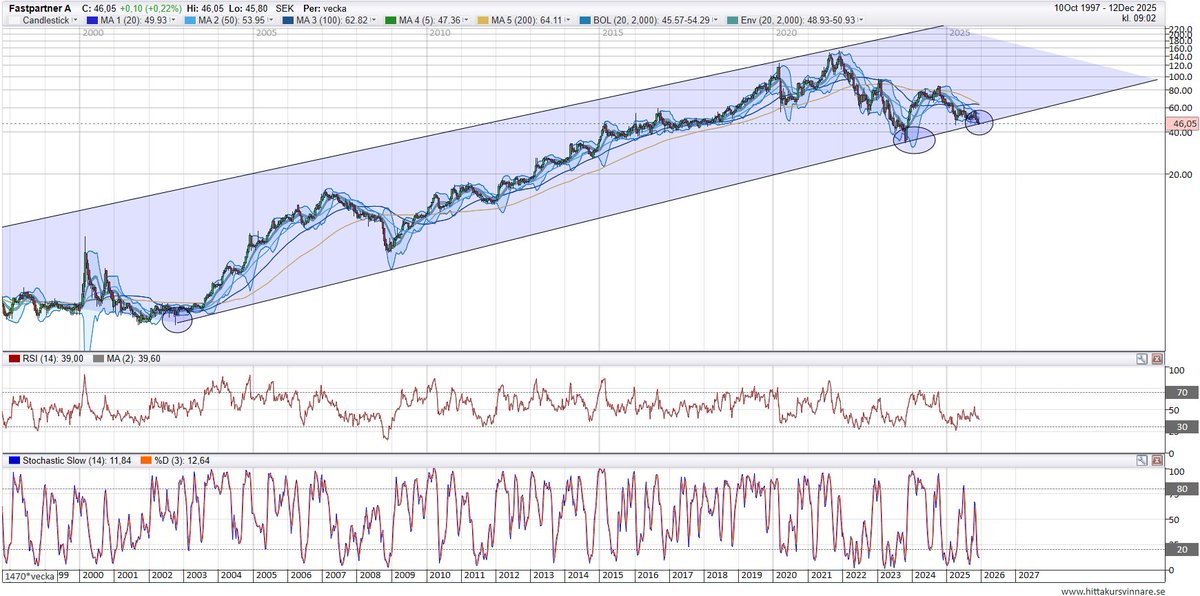Open Stochastic Slow settings wrench icon

pyautogui.click(x=1141, y=460)
